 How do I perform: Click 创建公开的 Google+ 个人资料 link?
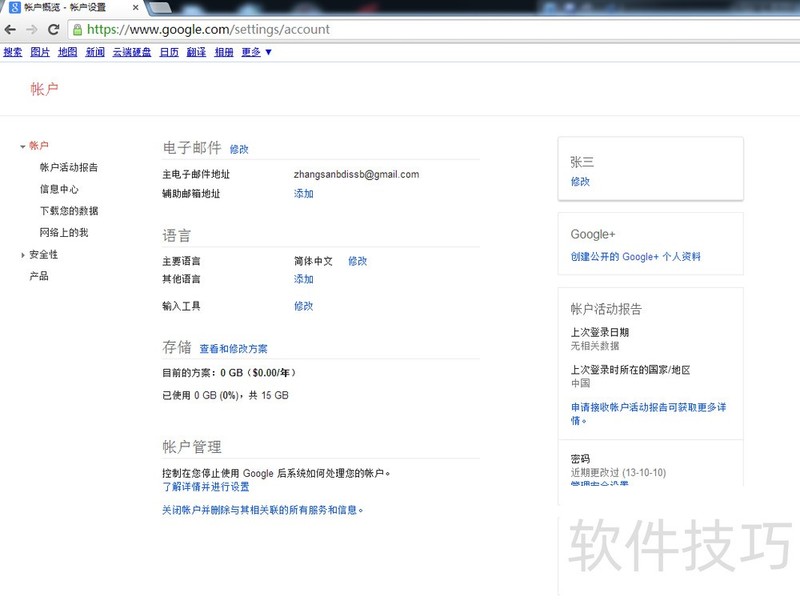pos(635,257)
